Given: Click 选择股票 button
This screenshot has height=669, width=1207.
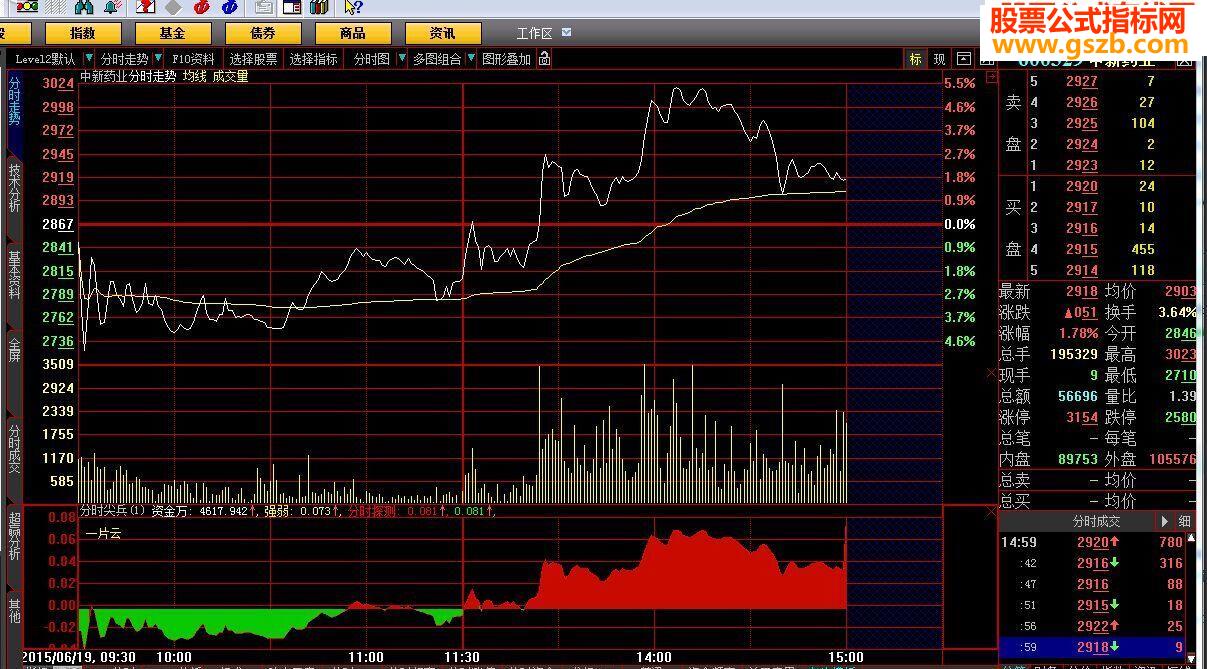Looking at the screenshot, I should pyautogui.click(x=253, y=59).
